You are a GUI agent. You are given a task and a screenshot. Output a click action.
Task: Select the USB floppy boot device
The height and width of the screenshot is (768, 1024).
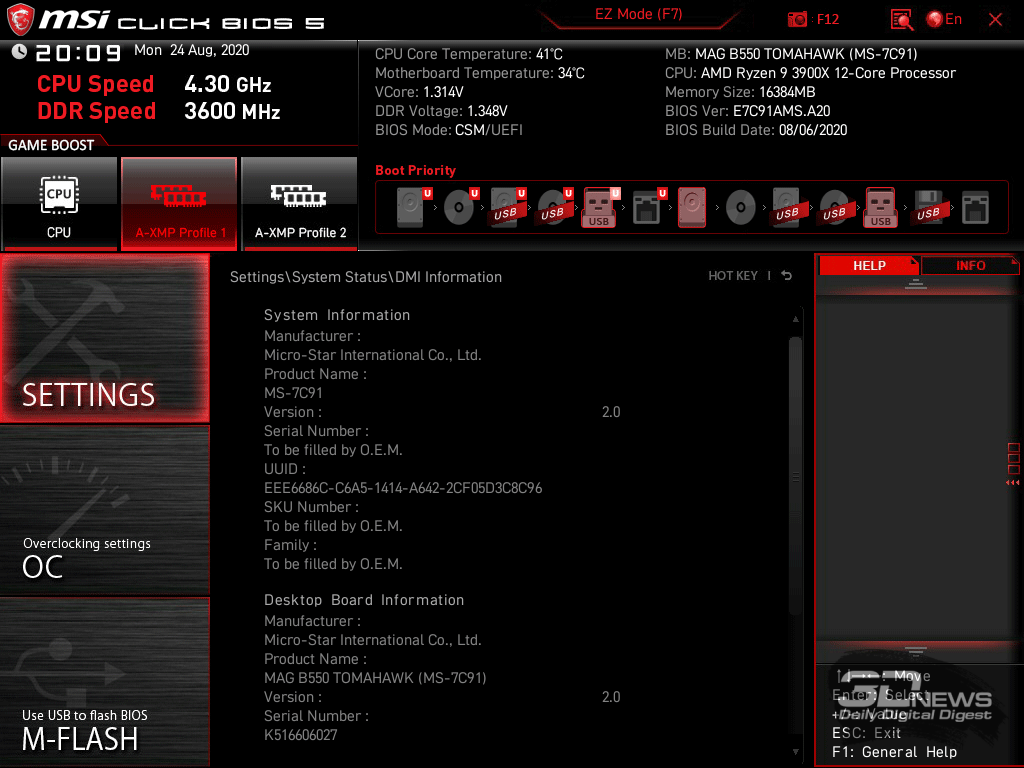point(928,207)
